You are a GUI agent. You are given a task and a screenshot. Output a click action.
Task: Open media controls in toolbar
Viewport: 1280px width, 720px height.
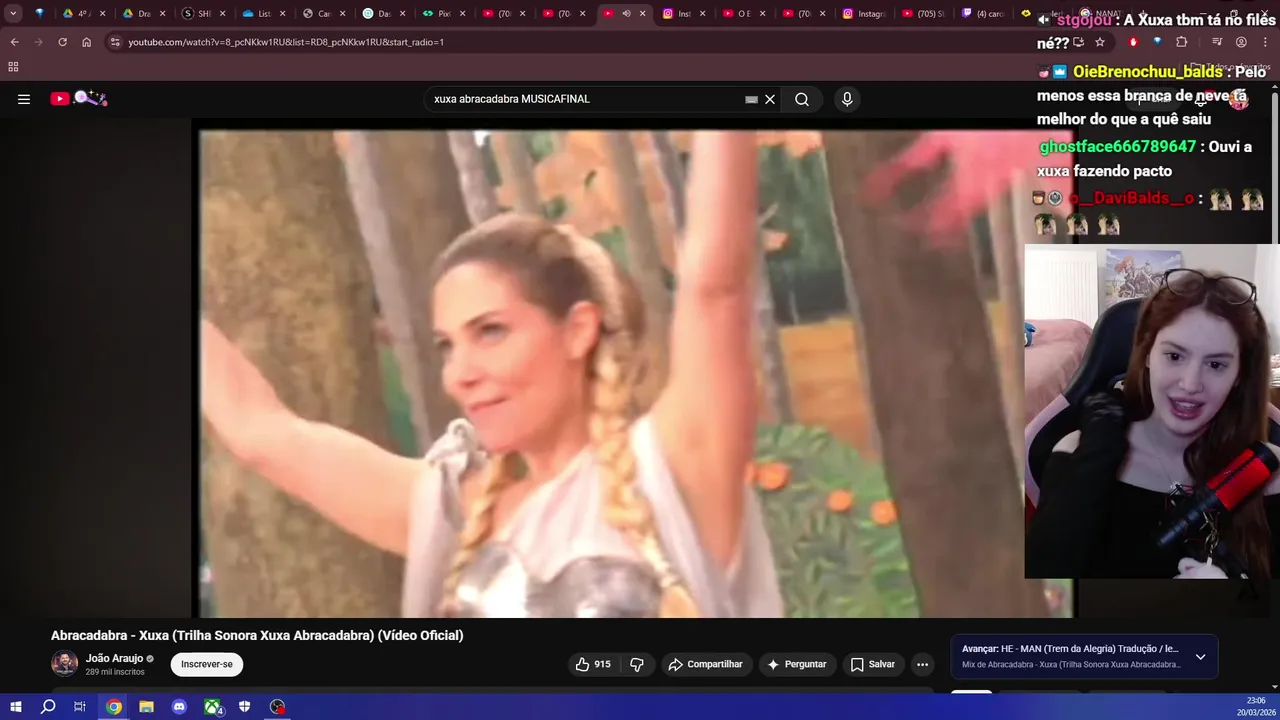click(x=1217, y=42)
